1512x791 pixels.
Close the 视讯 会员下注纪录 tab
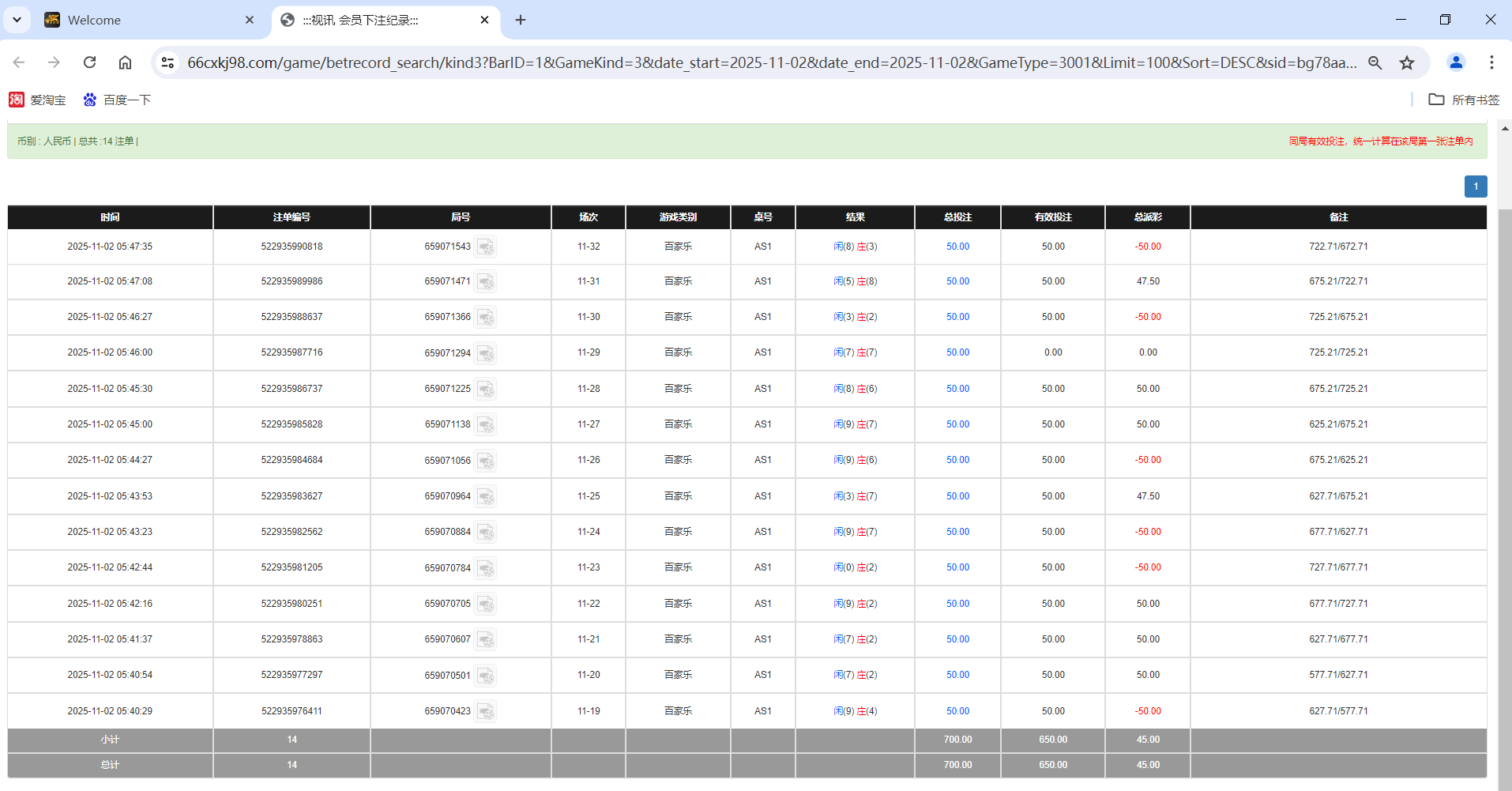point(484,20)
